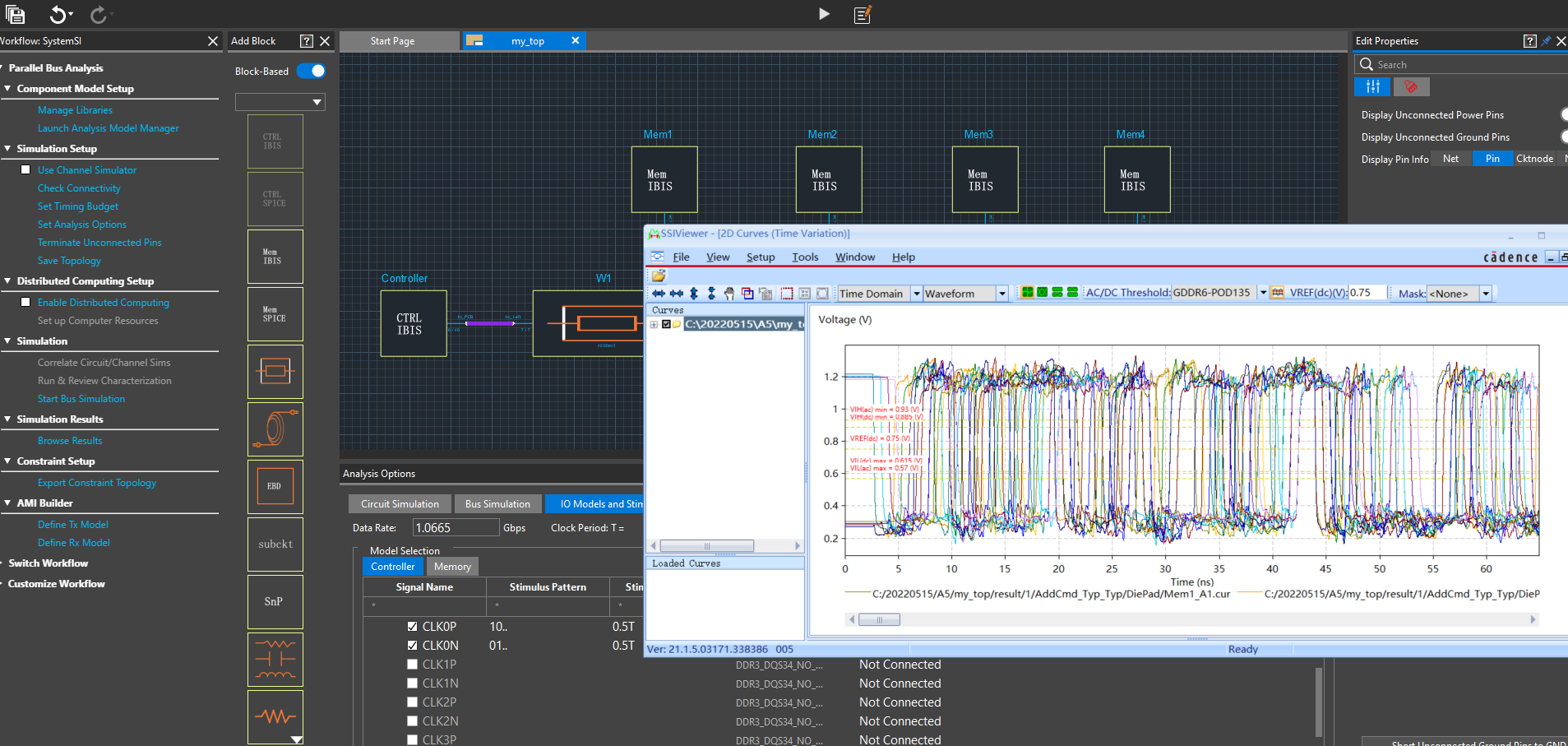Select the CTRL SPICE block in Add Block palette
The width and height of the screenshot is (1568, 746).
(x=275, y=199)
